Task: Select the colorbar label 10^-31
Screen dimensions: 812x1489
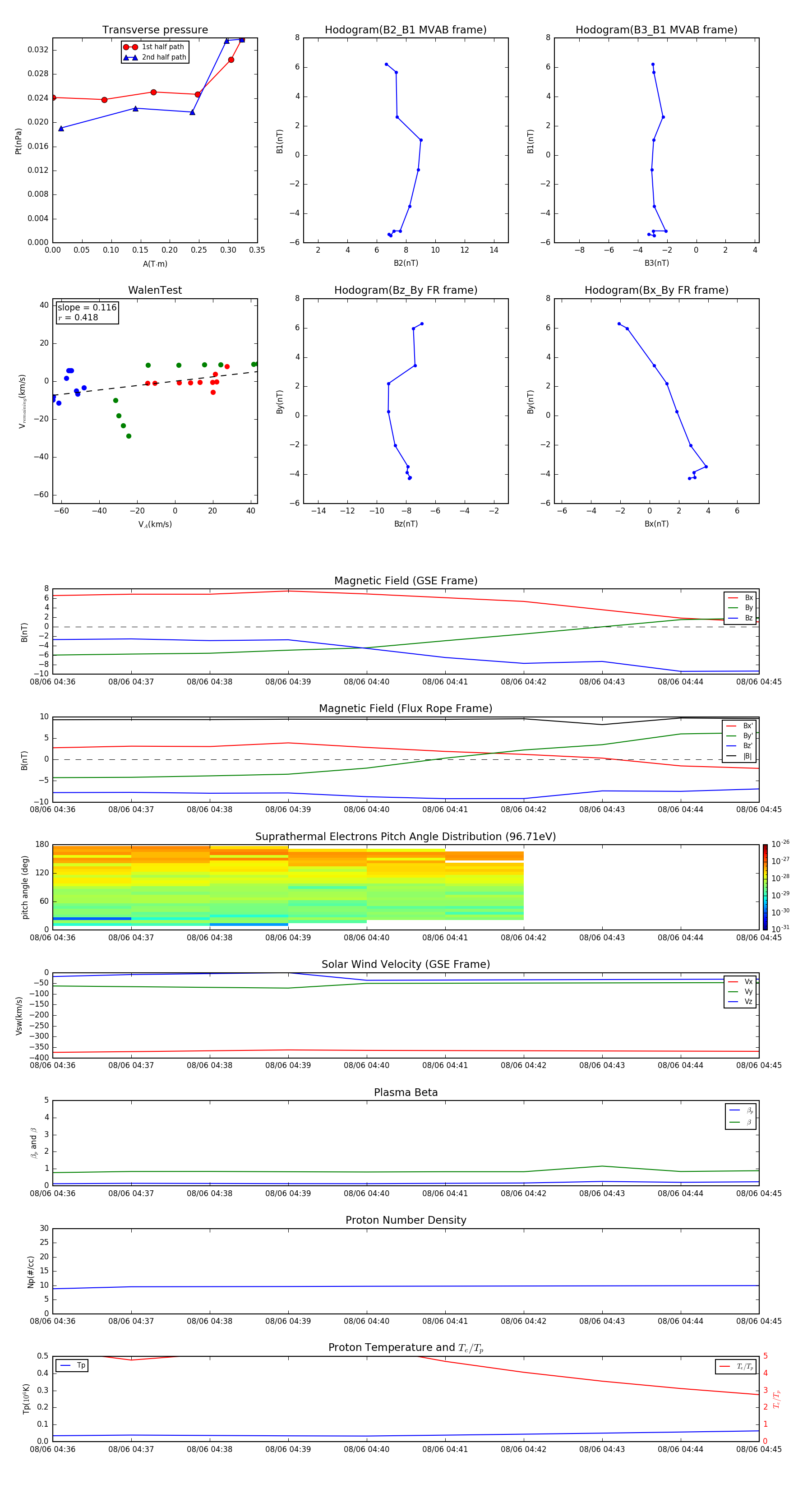Action: pos(780,929)
